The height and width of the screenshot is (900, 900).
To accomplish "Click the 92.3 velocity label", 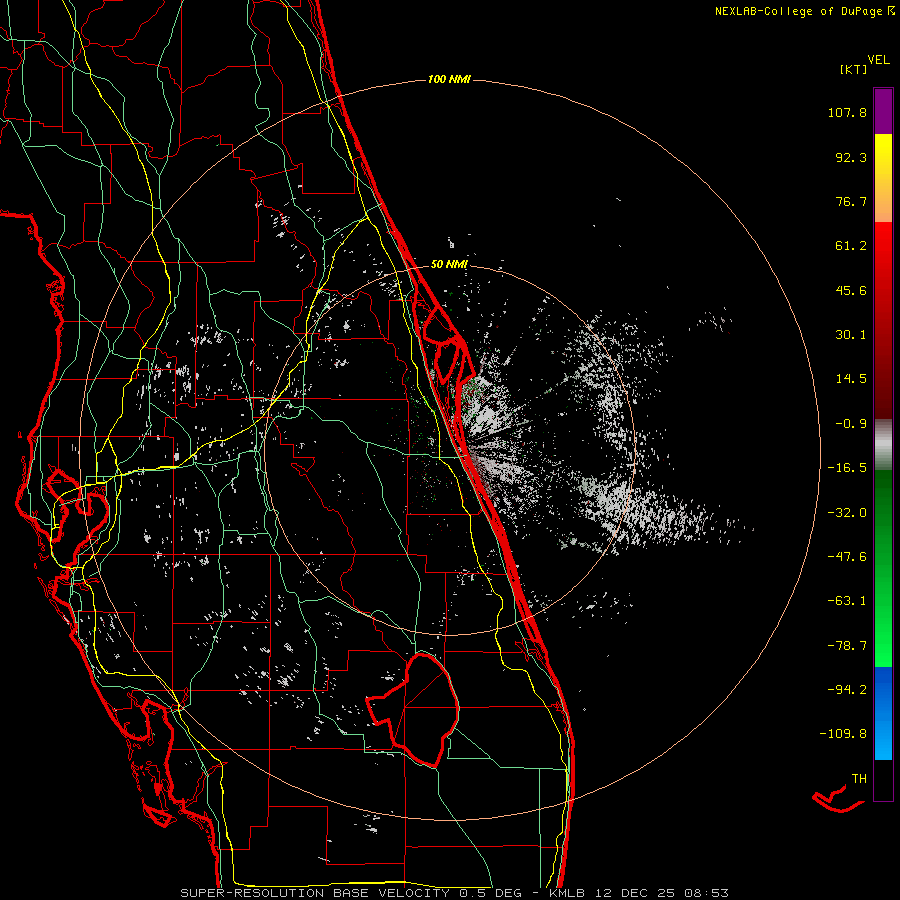I will pos(851,157).
